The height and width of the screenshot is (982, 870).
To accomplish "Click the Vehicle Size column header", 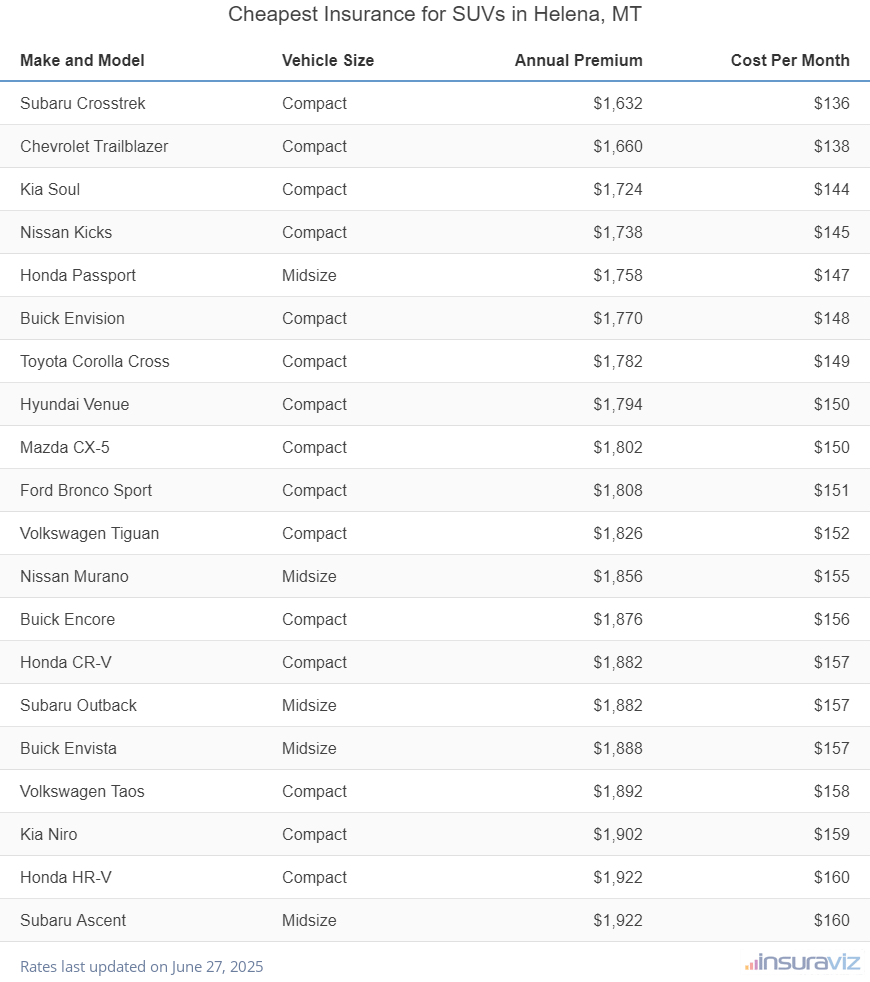I will [328, 60].
